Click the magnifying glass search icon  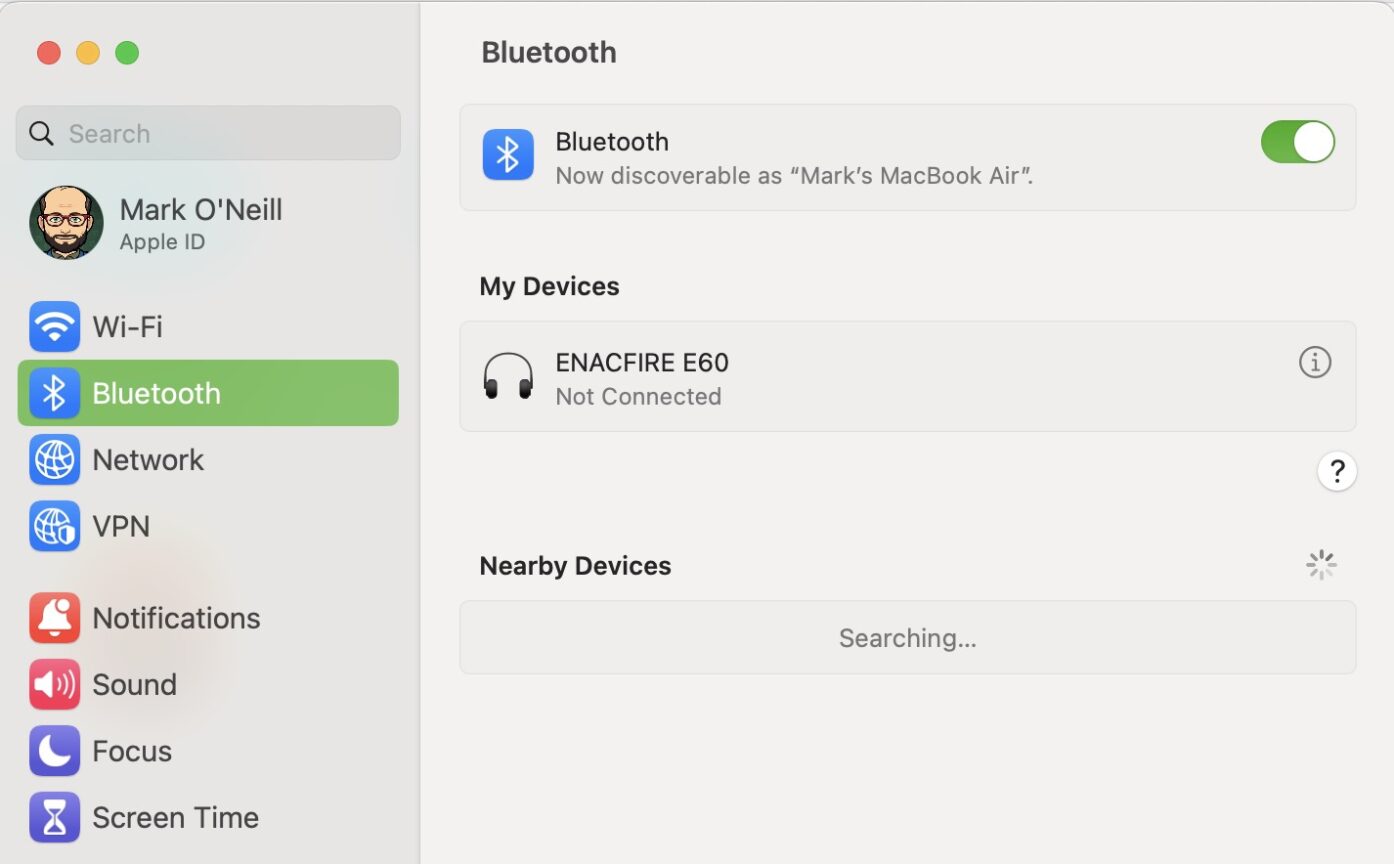(x=40, y=132)
